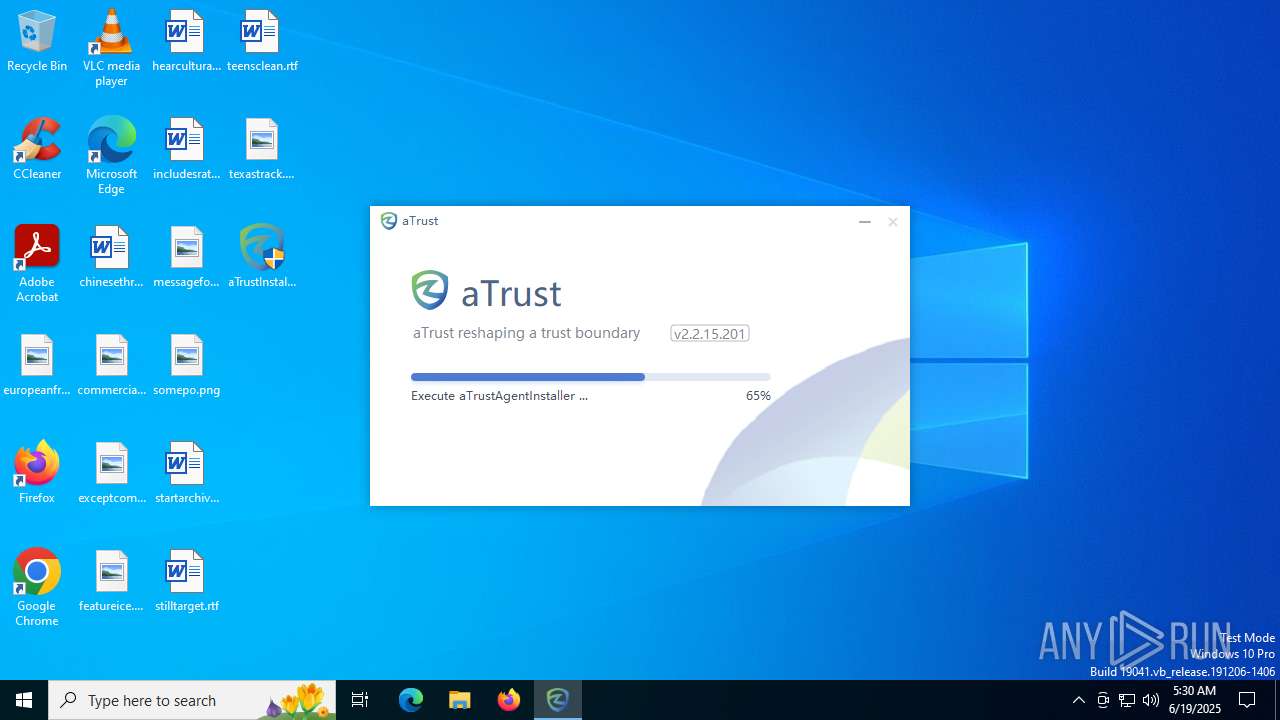The width and height of the screenshot is (1280, 720).
Task: Select somepo.png file icon
Action: 186,366
